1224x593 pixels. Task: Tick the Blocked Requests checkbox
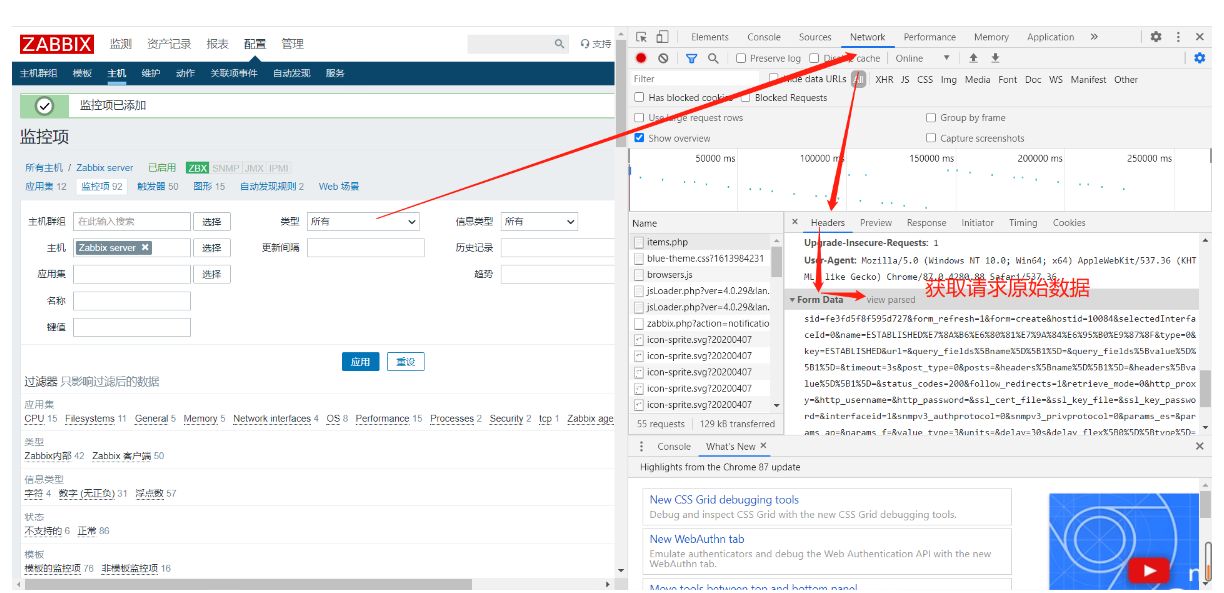pyautogui.click(x=746, y=98)
